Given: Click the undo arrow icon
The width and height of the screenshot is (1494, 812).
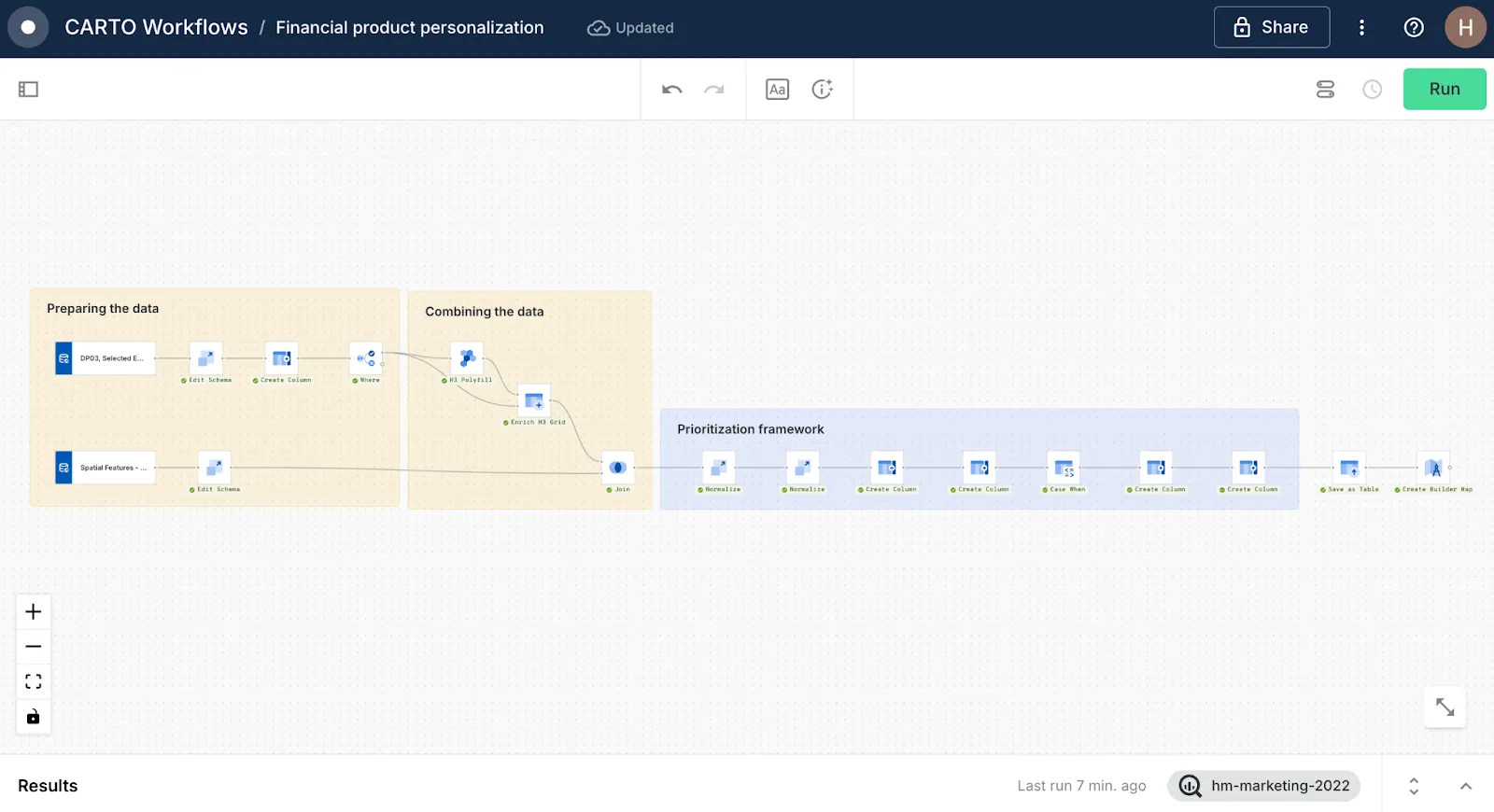Looking at the screenshot, I should 671,90.
